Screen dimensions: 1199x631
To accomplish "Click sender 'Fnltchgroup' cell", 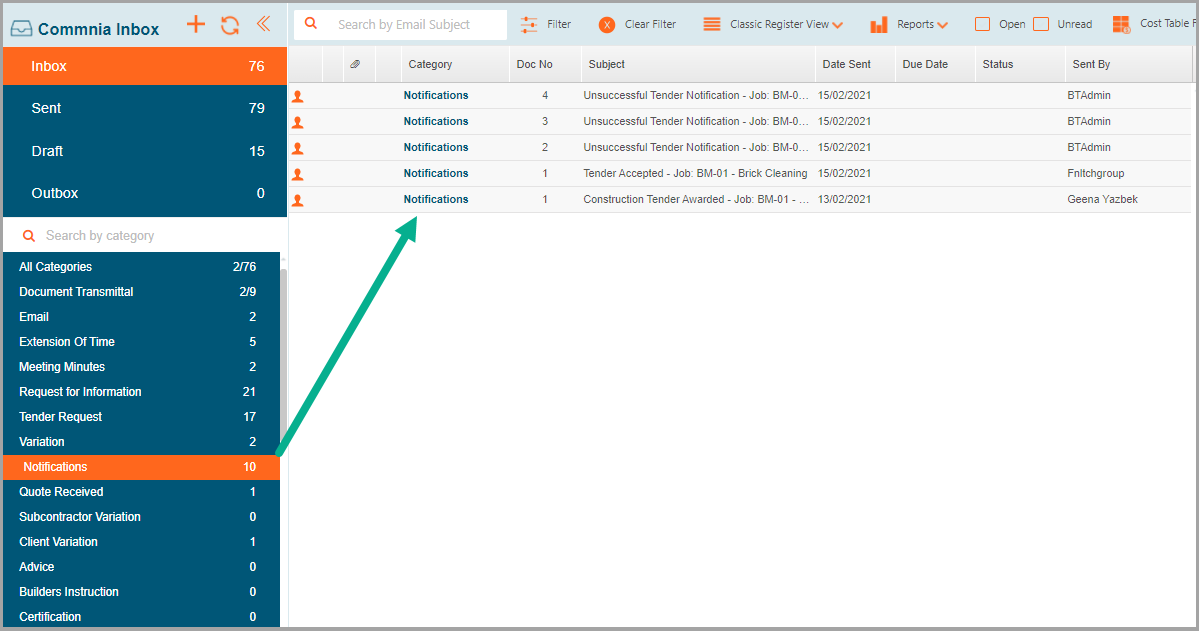I will coord(1096,174).
